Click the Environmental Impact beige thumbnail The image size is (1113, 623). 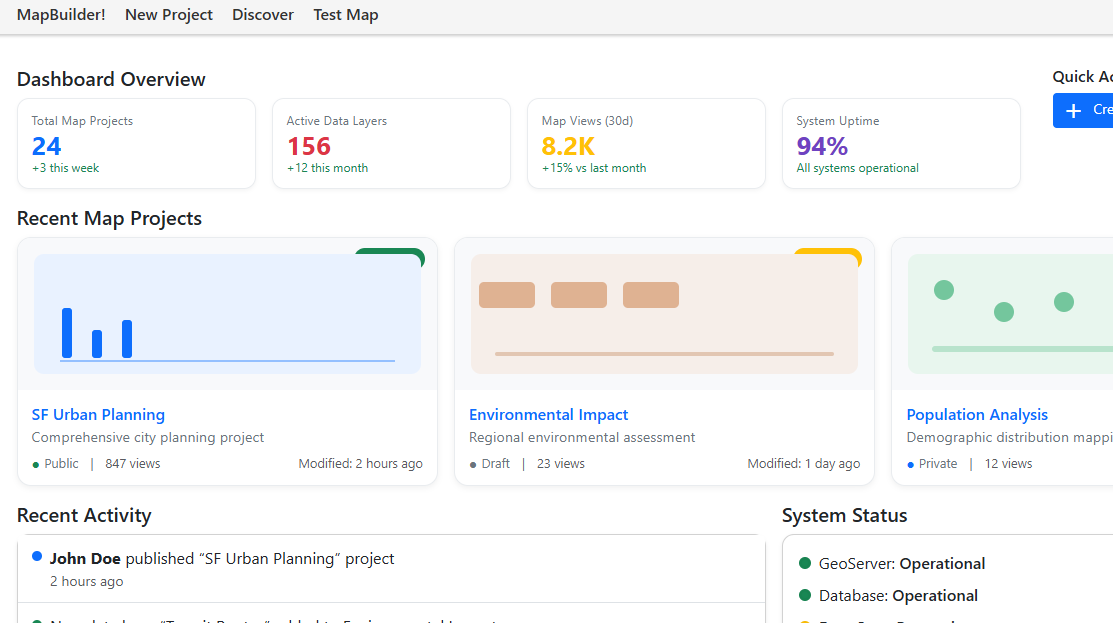(664, 314)
